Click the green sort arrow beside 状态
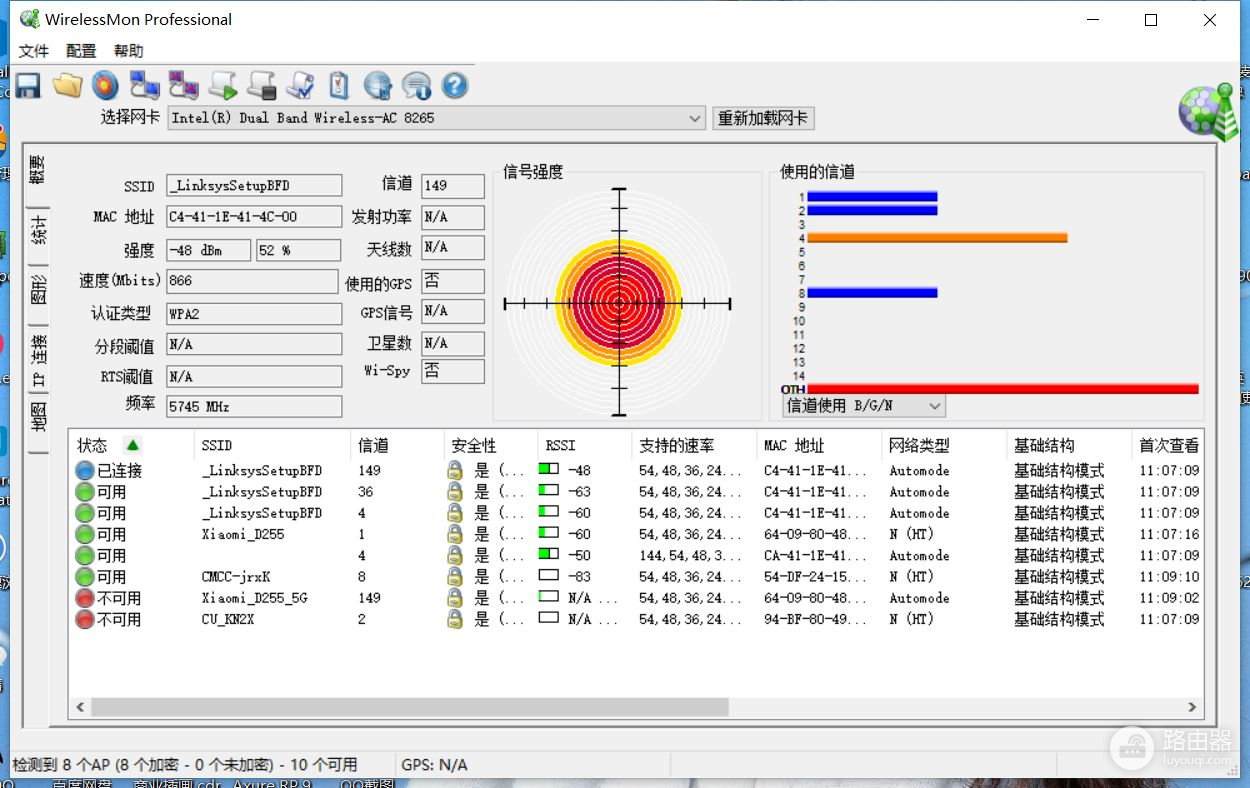Screen dimensions: 1250x788 point(132,445)
